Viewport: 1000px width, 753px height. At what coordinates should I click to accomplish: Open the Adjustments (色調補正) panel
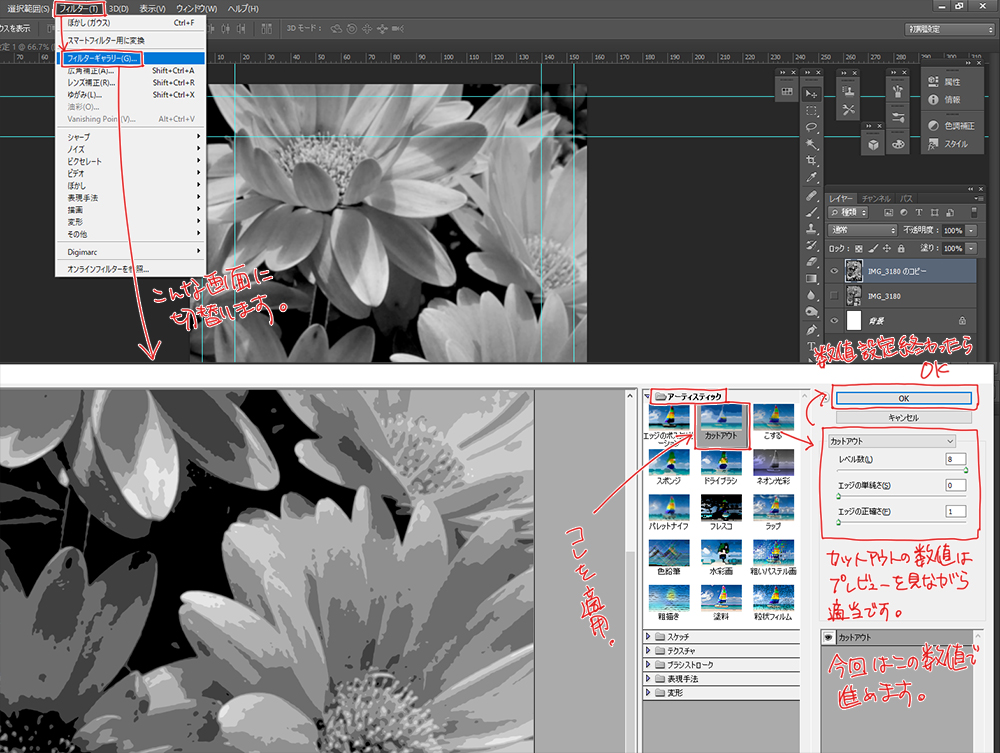pyautogui.click(x=951, y=126)
